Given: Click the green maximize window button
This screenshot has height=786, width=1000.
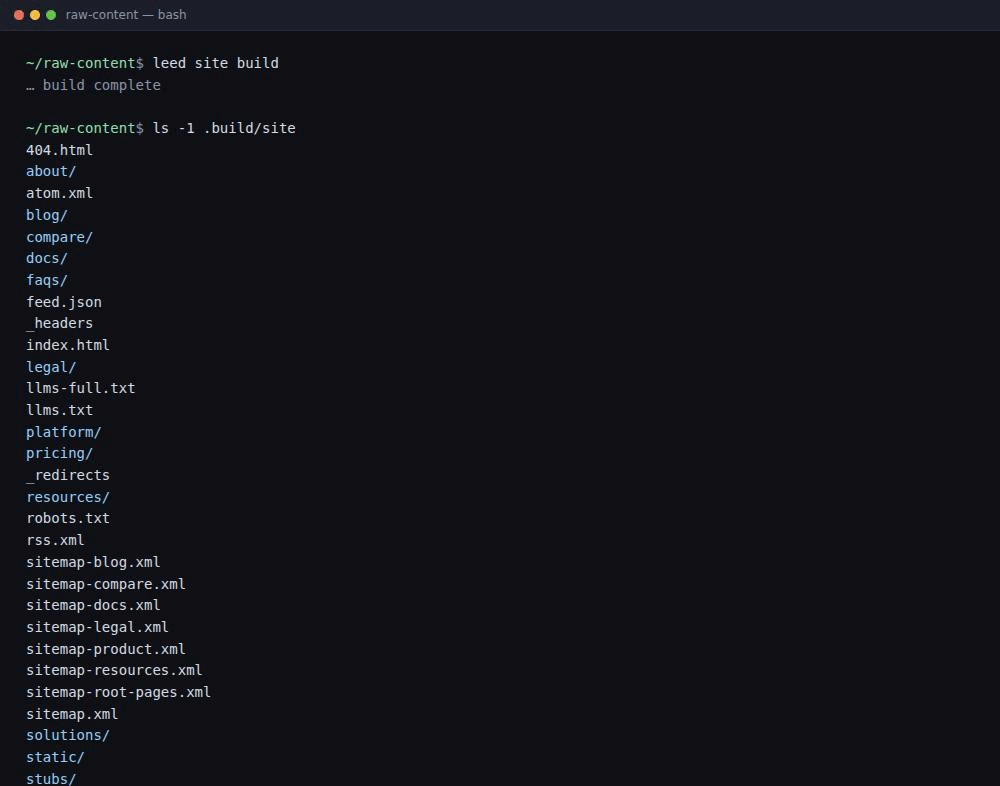Looking at the screenshot, I should (x=51, y=15).
